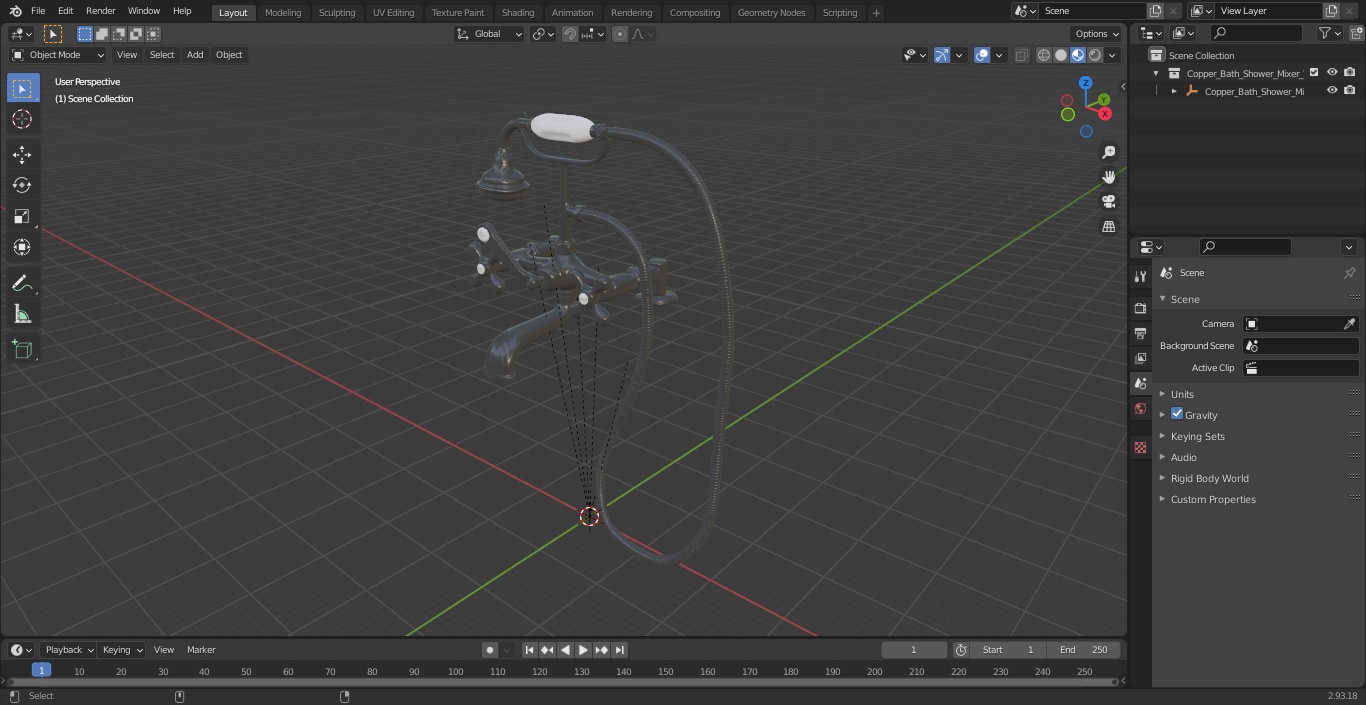Expand the Copper_Bath_Shower_Mi object tree row

coord(1175,91)
